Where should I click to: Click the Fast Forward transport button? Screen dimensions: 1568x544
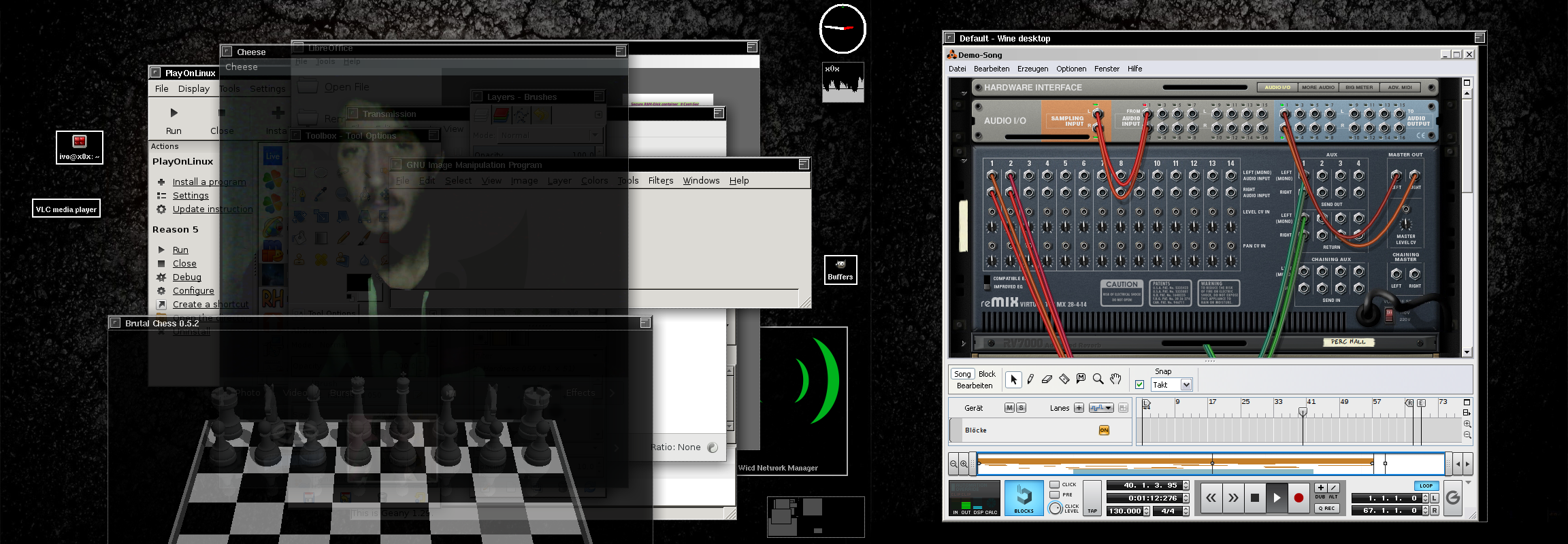pyautogui.click(x=1233, y=498)
